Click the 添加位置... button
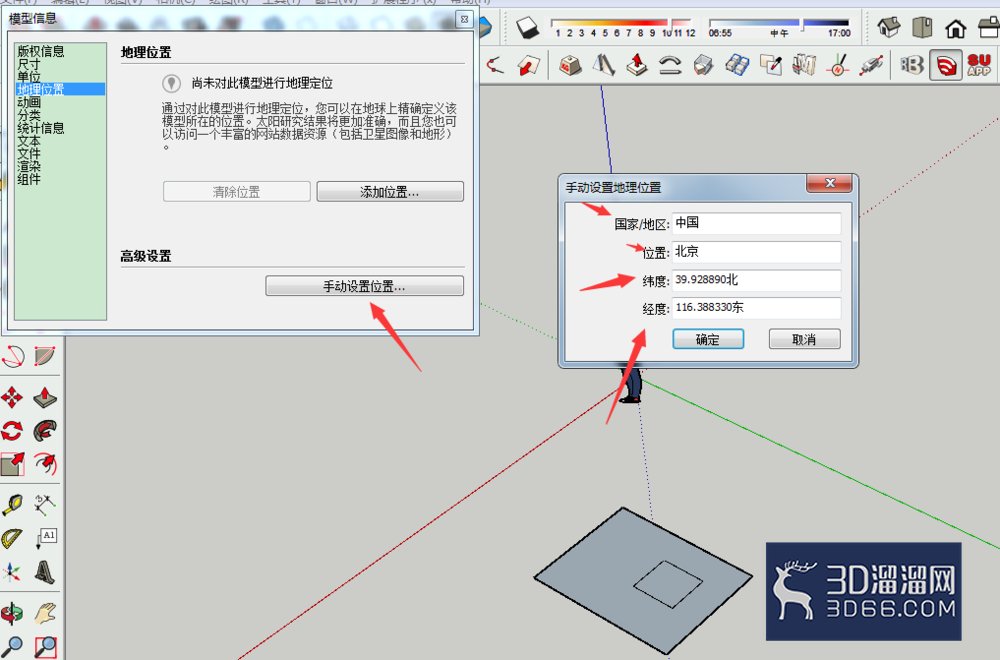Screen dimensions: 1000x660 click(390, 191)
